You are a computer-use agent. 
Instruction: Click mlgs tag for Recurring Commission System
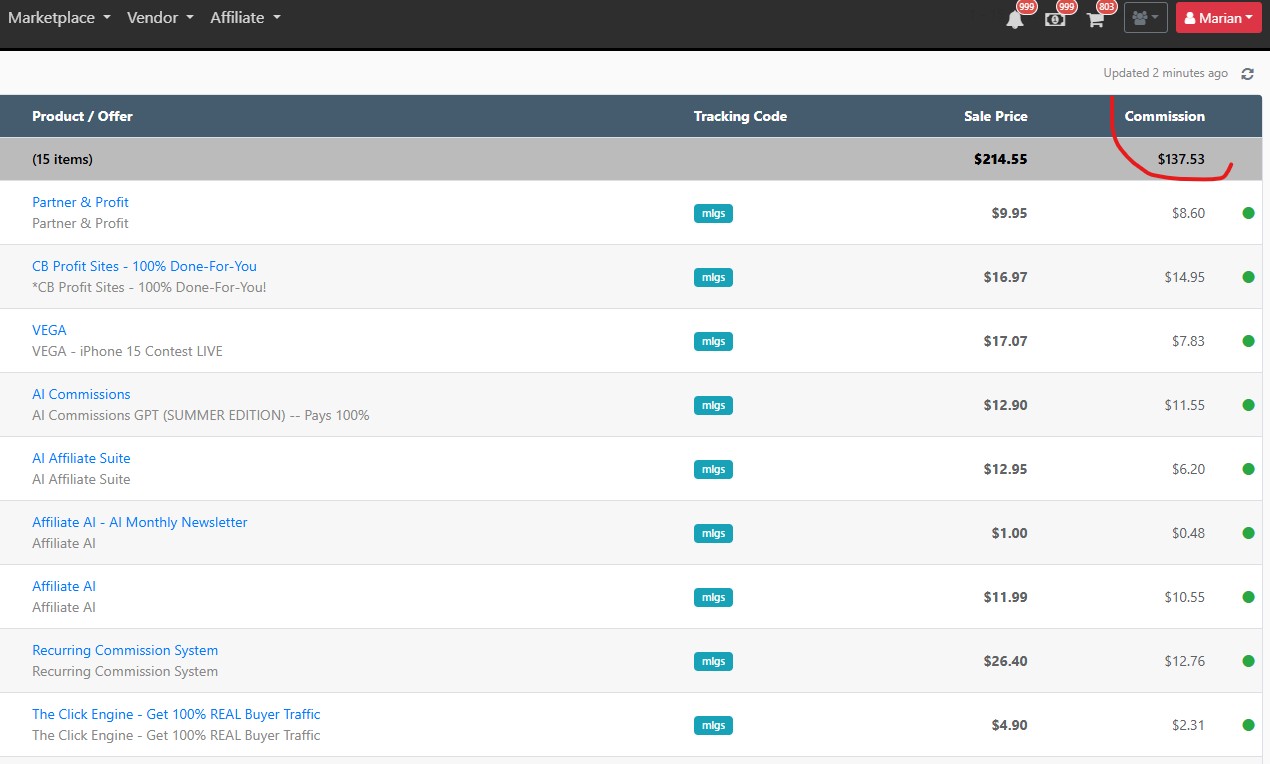pyautogui.click(x=713, y=661)
